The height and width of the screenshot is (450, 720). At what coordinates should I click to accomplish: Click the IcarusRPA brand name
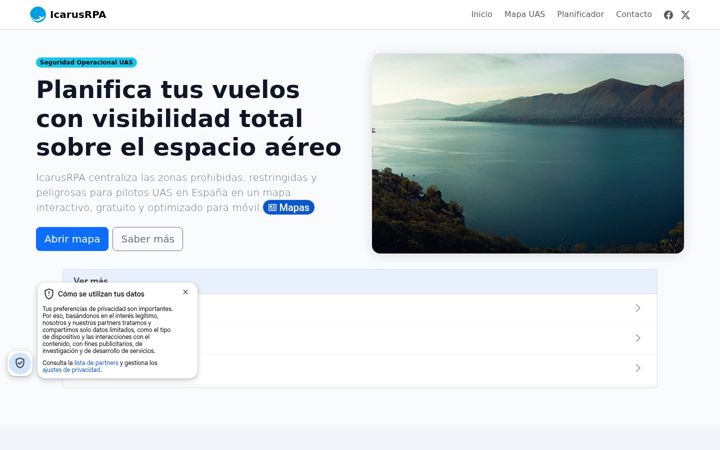78,15
